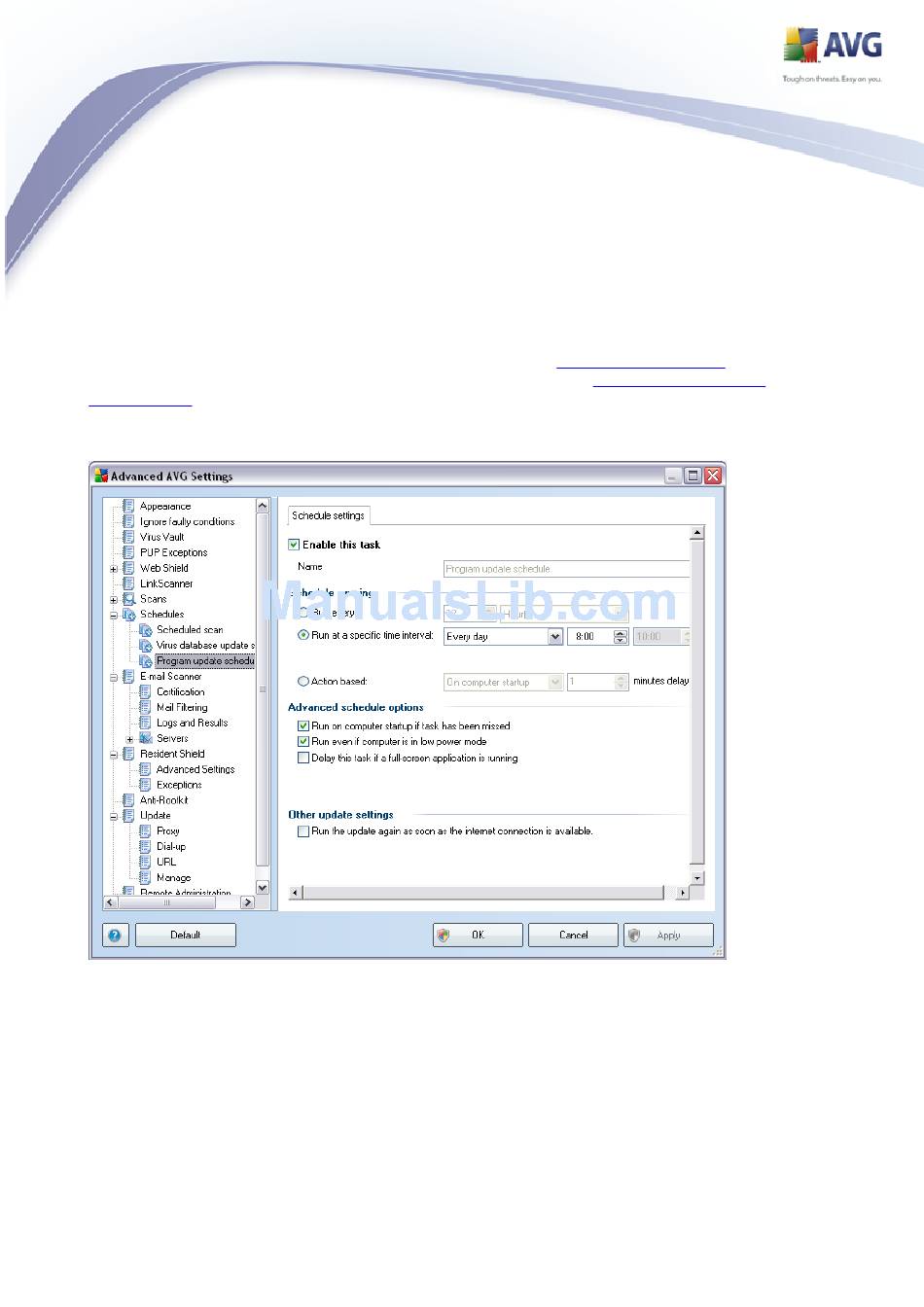Screen dimensions: 924x1307
Task: Click the PUP Exceptions tree icon
Action: point(128,552)
